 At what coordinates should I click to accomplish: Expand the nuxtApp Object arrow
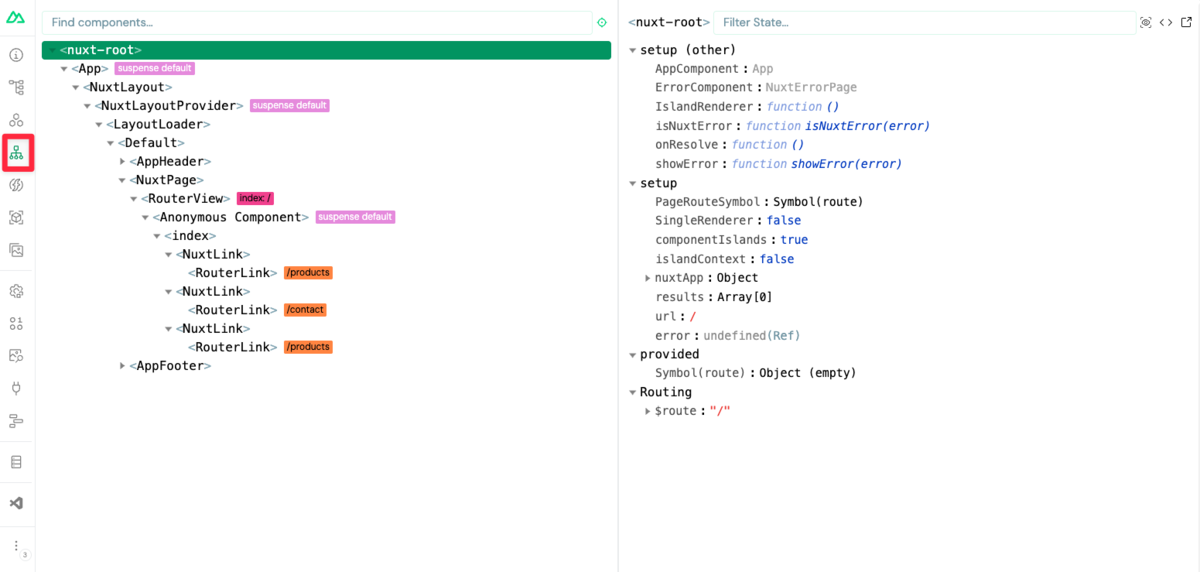point(648,278)
